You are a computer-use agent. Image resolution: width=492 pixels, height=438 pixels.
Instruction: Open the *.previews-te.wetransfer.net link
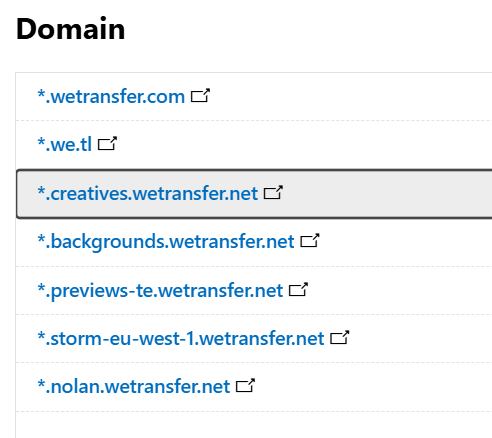click(160, 291)
